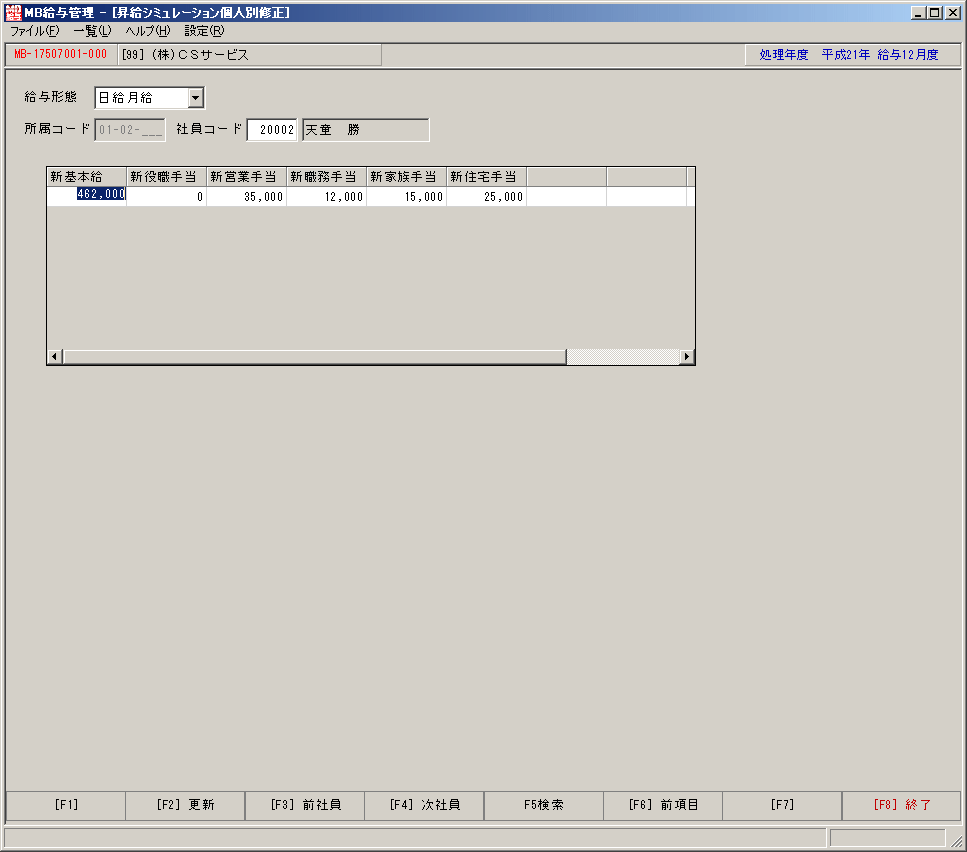Viewport: 967px width, 852px height.
Task: Open the ファイル(F) menu
Action: pos(35,31)
